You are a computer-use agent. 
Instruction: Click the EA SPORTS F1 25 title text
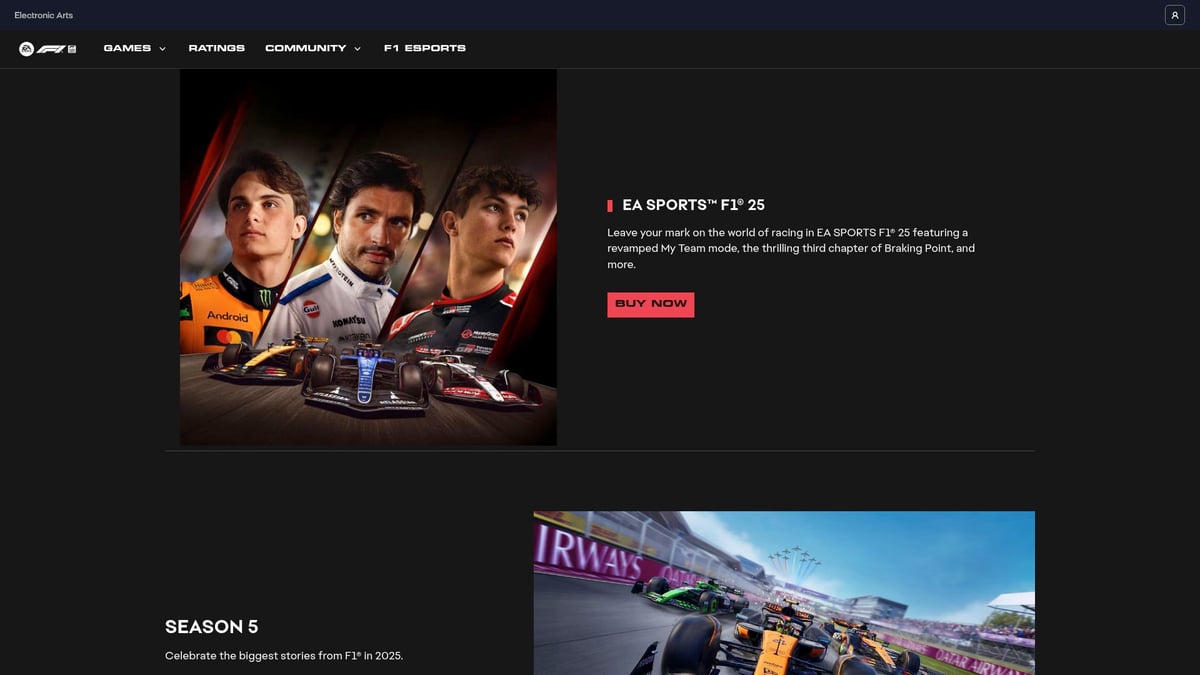(x=693, y=204)
